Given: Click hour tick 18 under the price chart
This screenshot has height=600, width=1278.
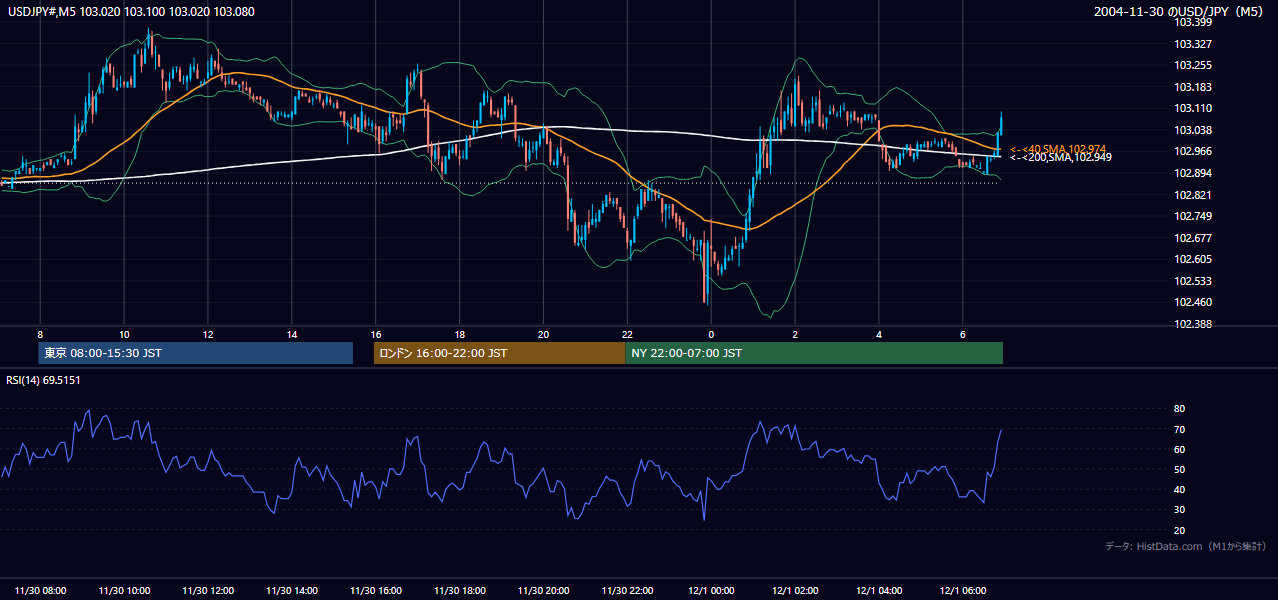Looking at the screenshot, I should pyautogui.click(x=460, y=333).
